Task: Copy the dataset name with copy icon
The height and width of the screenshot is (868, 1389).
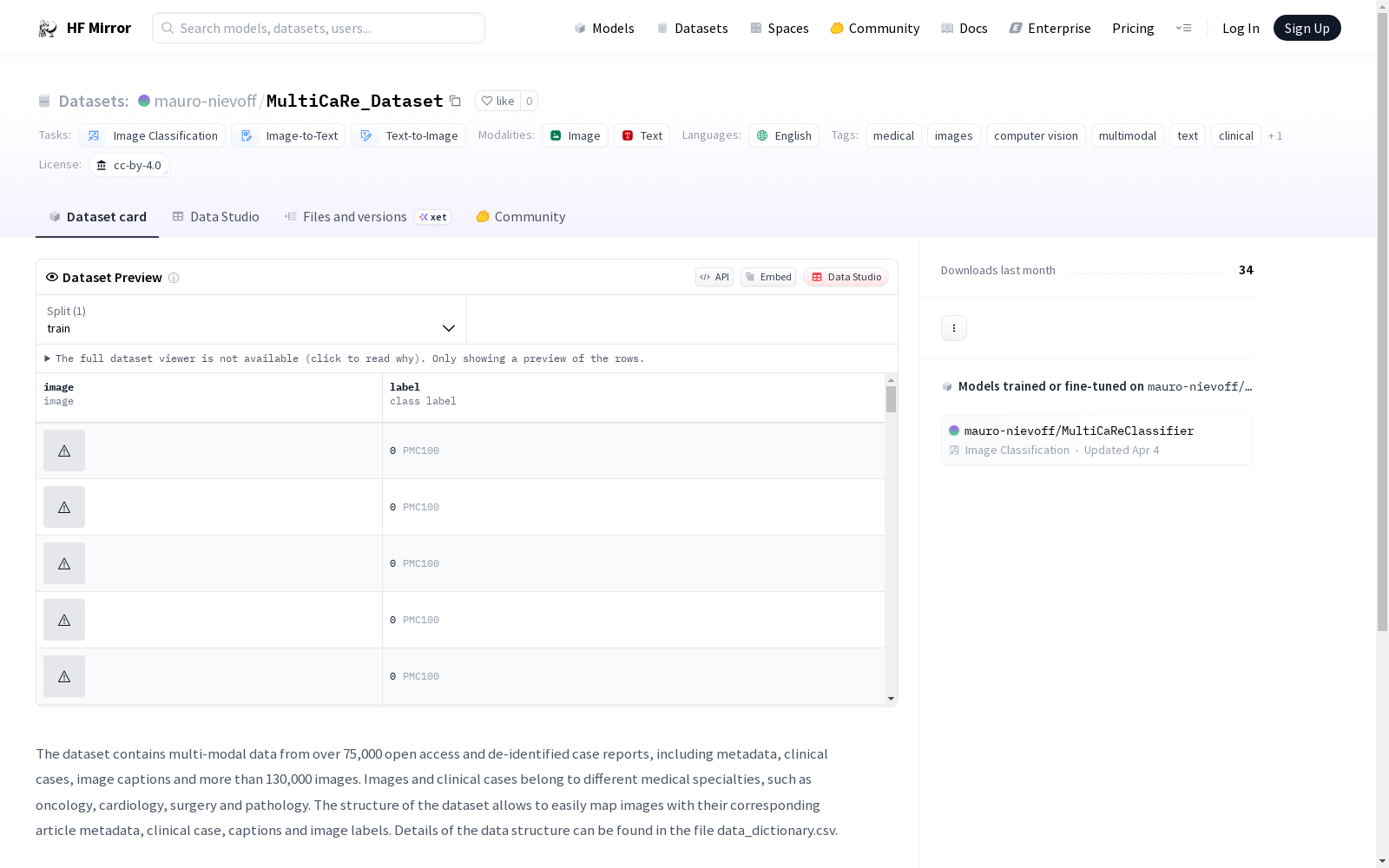Action: pyautogui.click(x=455, y=101)
